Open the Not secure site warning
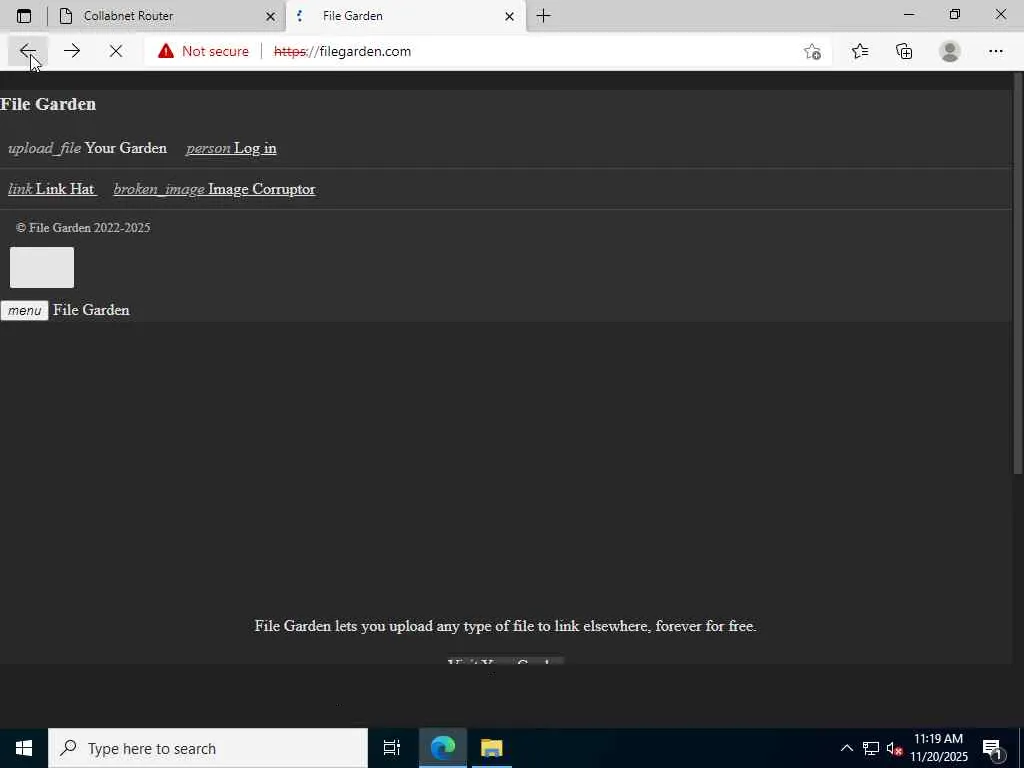The image size is (1024, 768). 203,51
